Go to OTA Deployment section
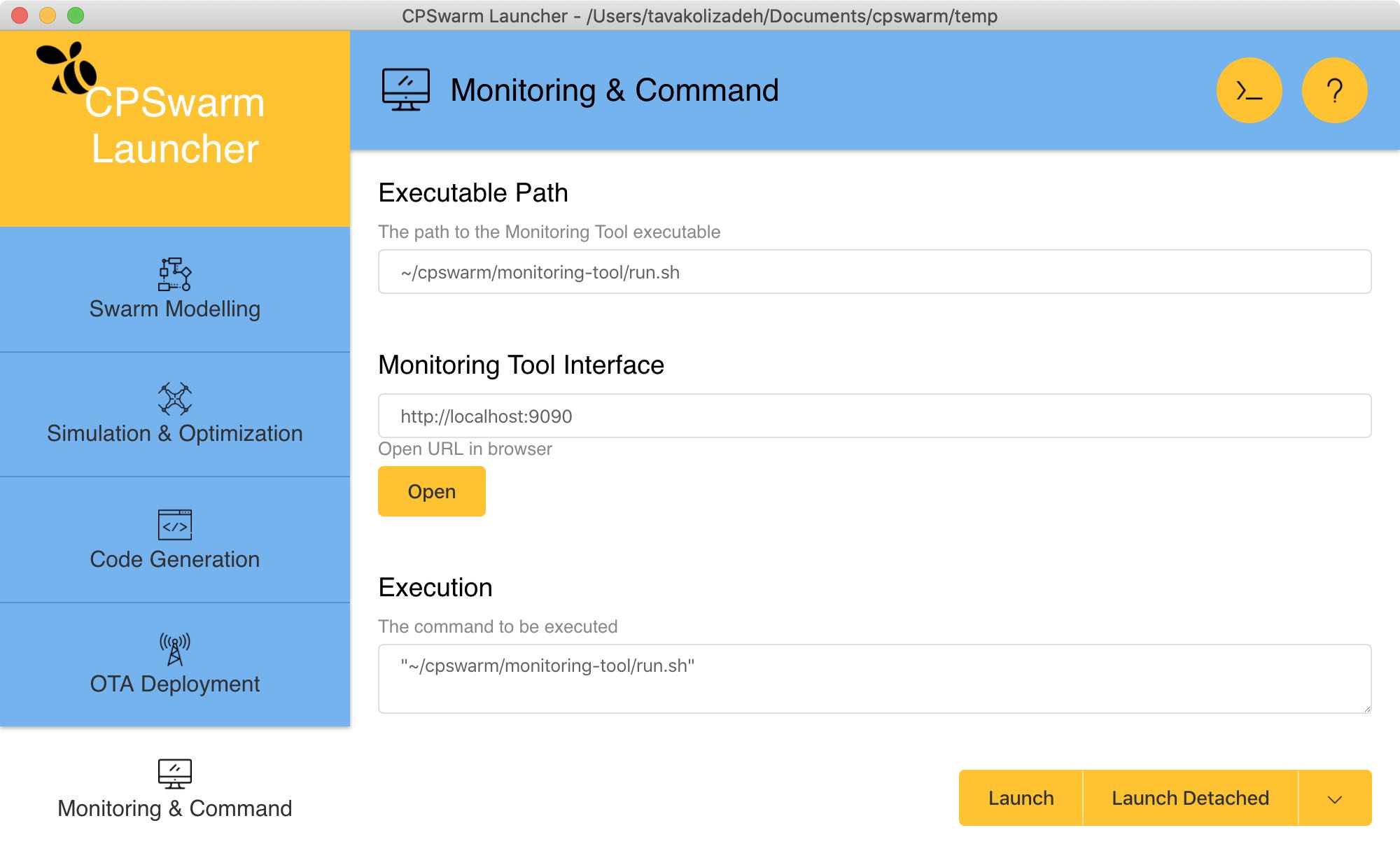The image size is (1400, 851). click(x=174, y=683)
